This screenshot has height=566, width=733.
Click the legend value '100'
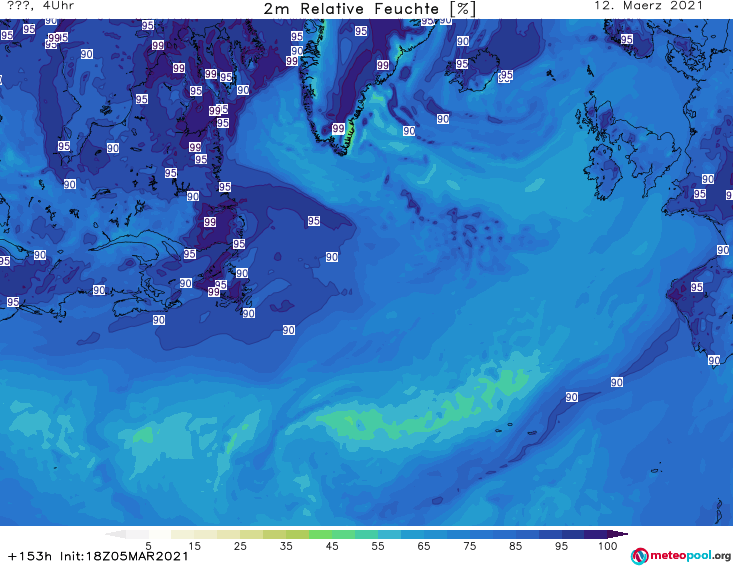pos(607,546)
